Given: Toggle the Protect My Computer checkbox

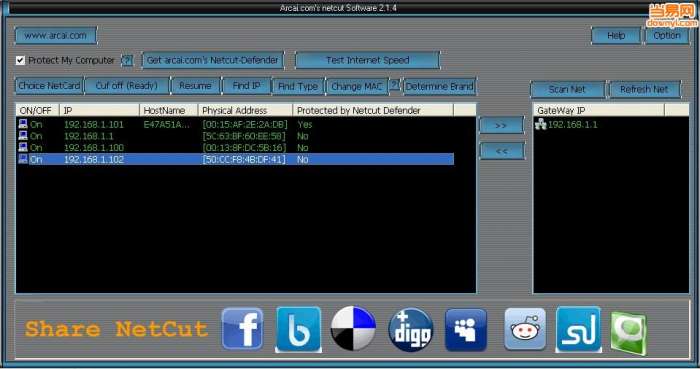Looking at the screenshot, I should 20,60.
